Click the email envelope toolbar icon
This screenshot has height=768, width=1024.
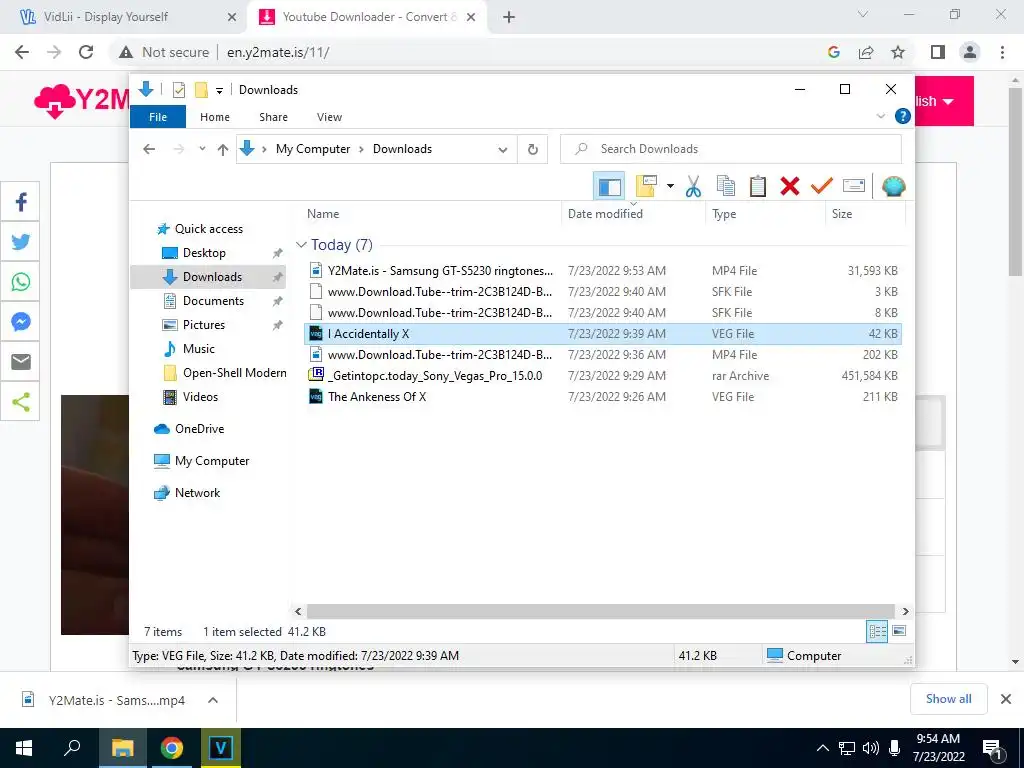tap(854, 186)
